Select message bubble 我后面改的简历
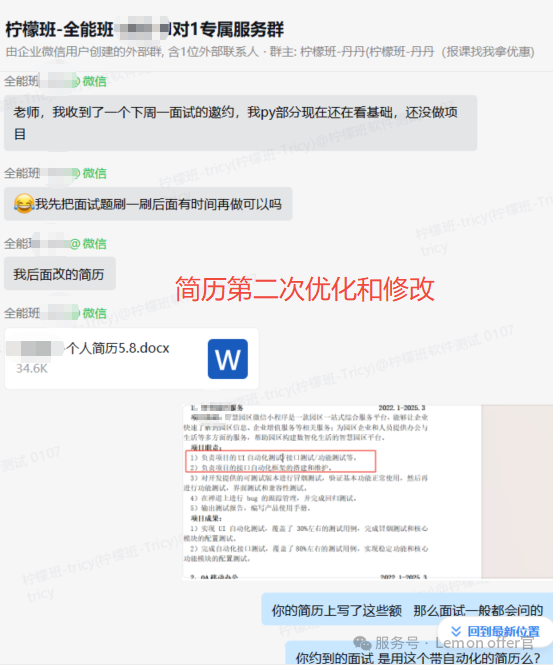The height and width of the screenshot is (665, 553). 60,274
